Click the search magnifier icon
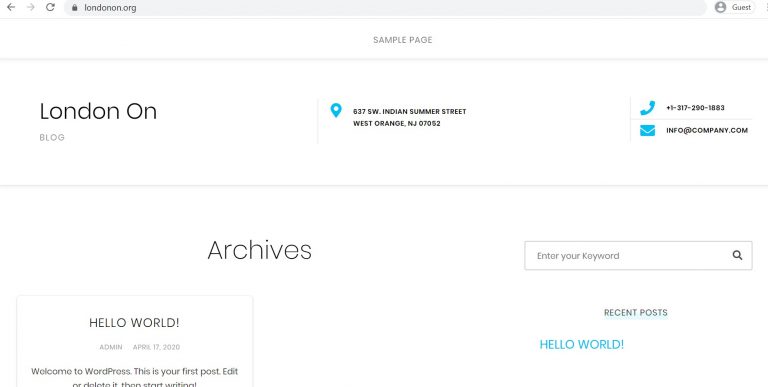The width and height of the screenshot is (768, 387). (737, 255)
